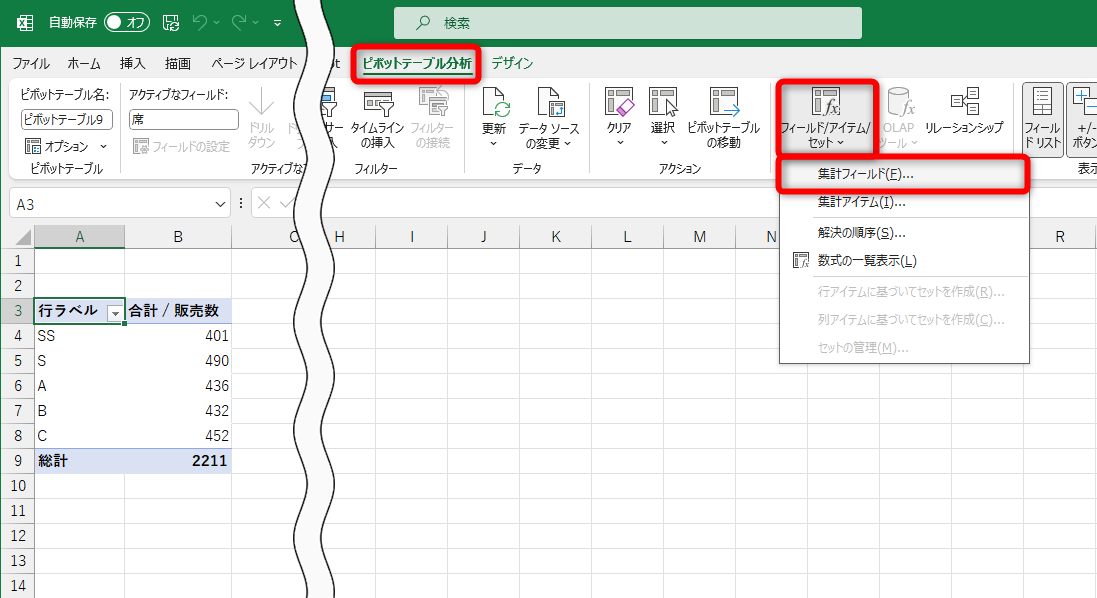Open the 行ラベル filter dropdown
This screenshot has height=598, width=1097.
coord(115,313)
